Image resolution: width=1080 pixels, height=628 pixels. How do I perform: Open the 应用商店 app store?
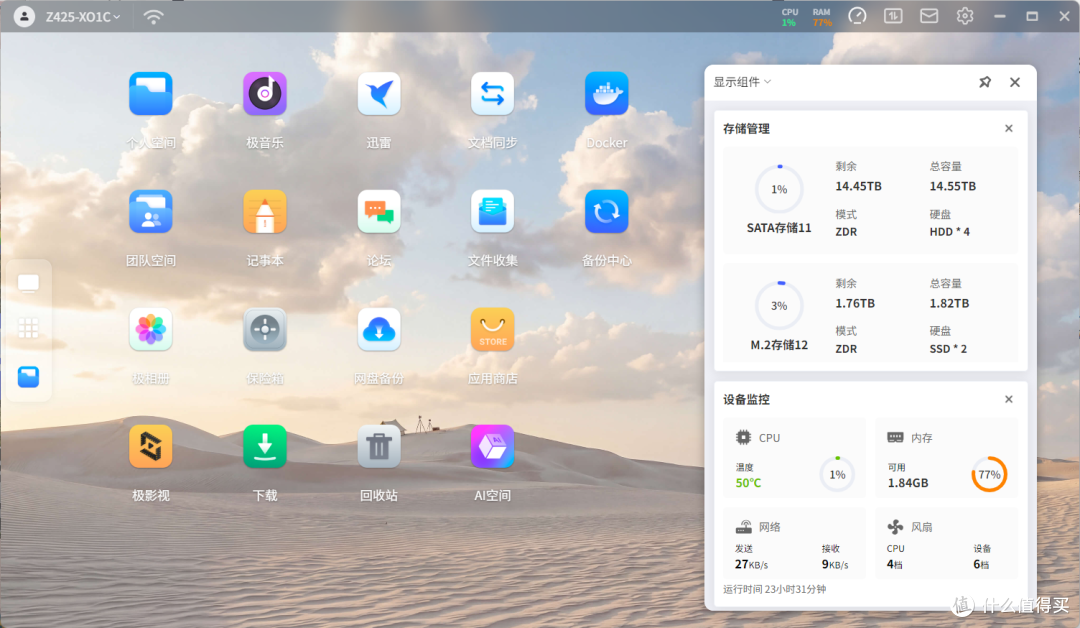(x=492, y=329)
